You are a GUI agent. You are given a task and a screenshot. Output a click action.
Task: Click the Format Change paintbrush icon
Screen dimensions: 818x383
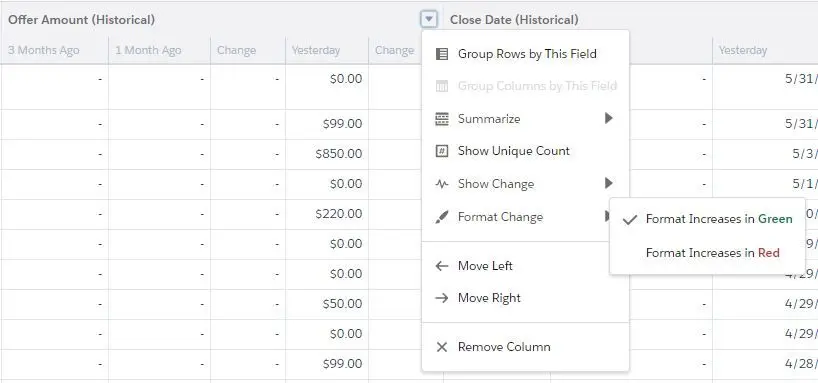tap(442, 217)
